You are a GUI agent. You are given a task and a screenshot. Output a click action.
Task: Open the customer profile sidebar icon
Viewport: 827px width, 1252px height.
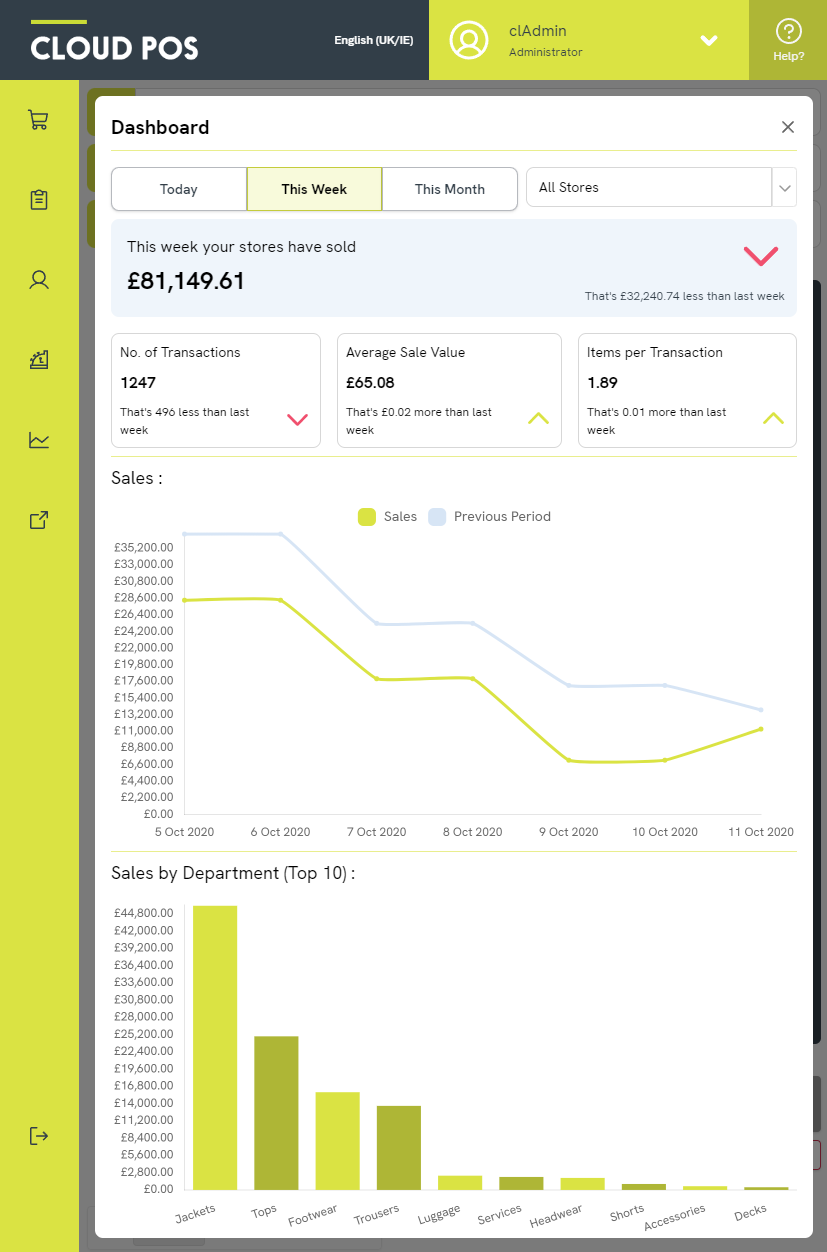point(39,280)
